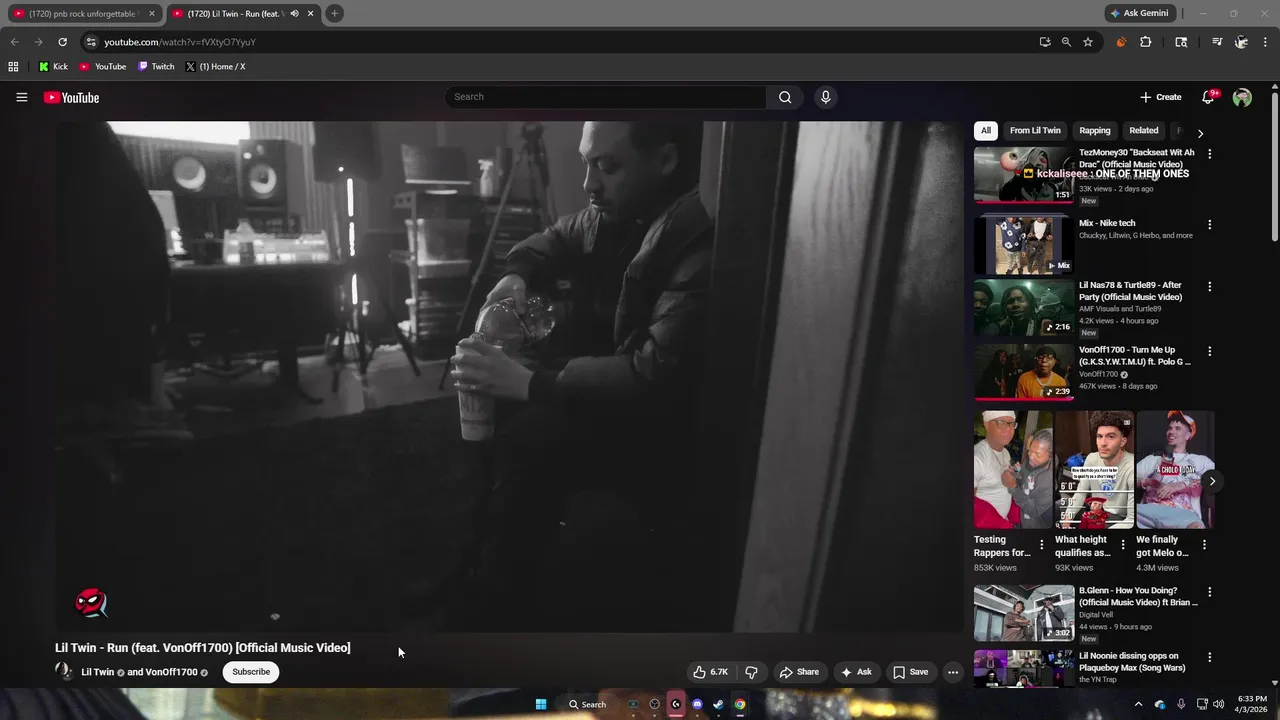Click the install app icon in address bar
This screenshot has height=720, width=1280.
point(1045,42)
